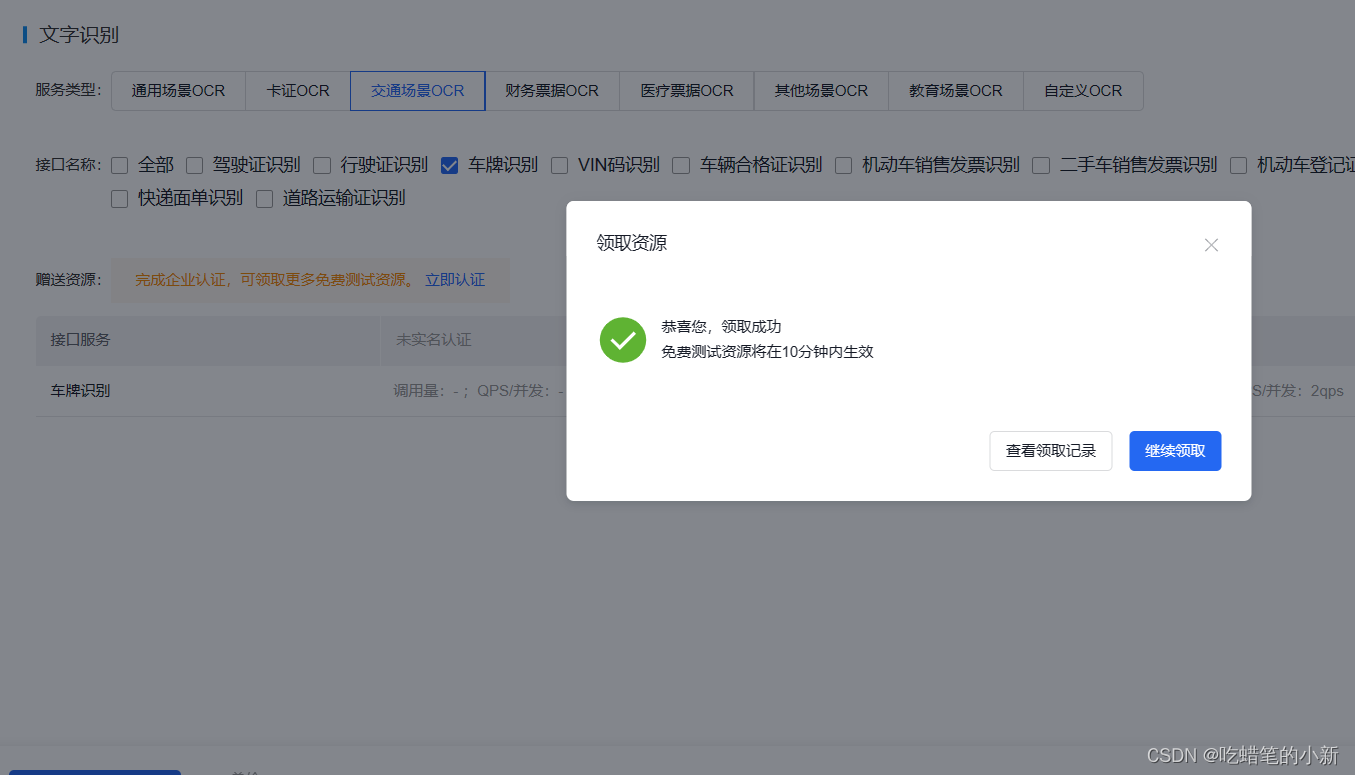The image size is (1355, 775).
Task: Uncheck the 车牌识别 checkbox
Action: point(450,165)
